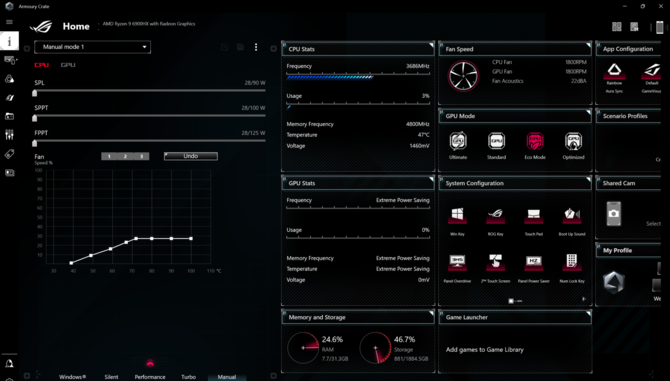The height and width of the screenshot is (381, 670).
Task: Click the FPPT slider handle
Action: 35,143
